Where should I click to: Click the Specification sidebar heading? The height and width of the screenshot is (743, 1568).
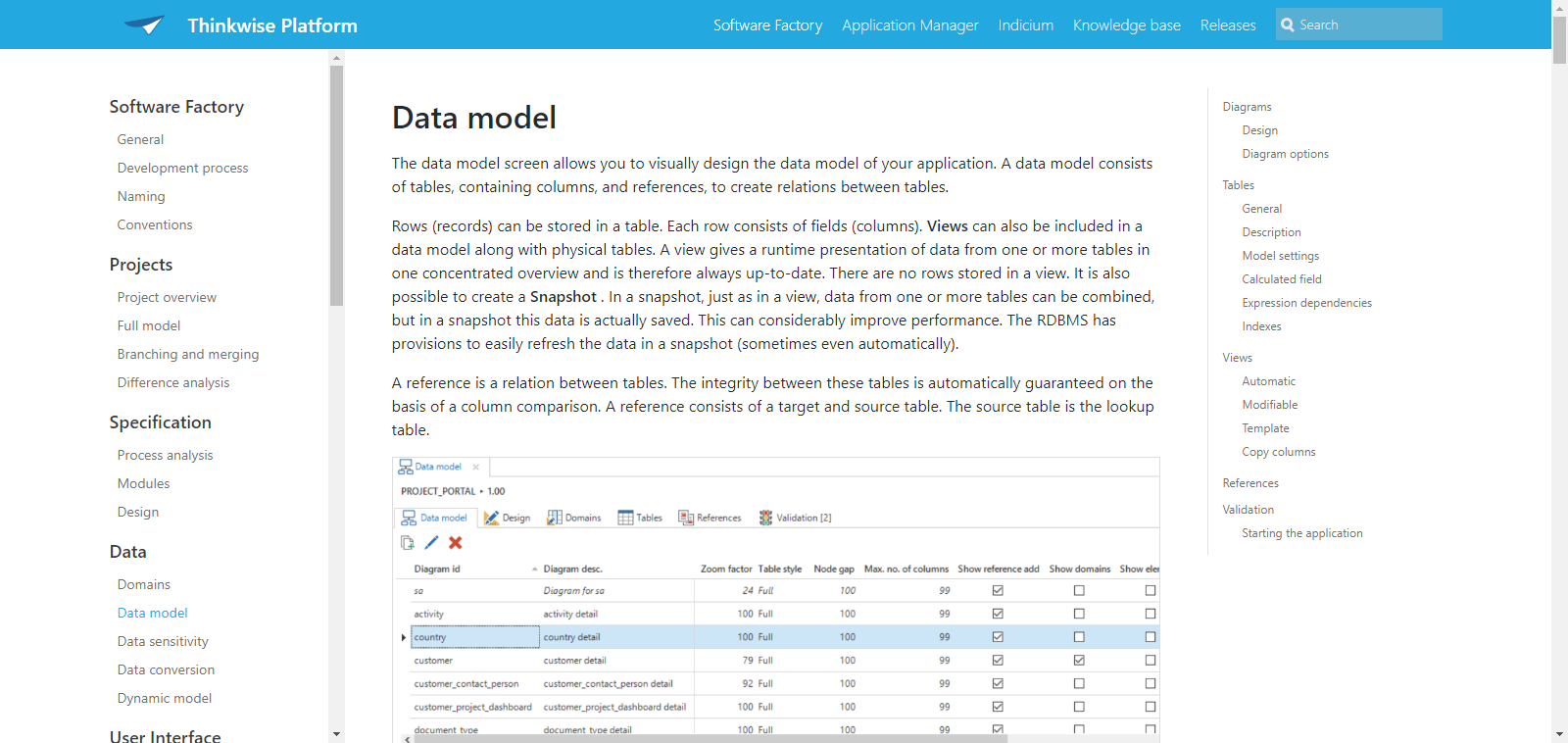(161, 422)
